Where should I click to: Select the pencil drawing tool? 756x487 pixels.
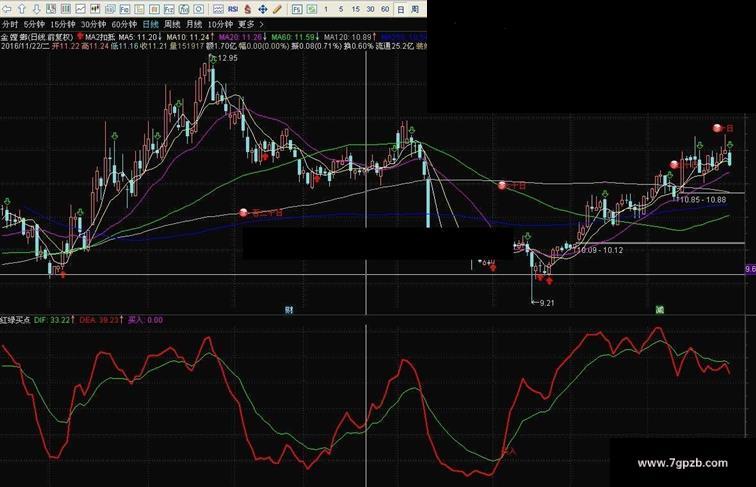pyautogui.click(x=277, y=9)
